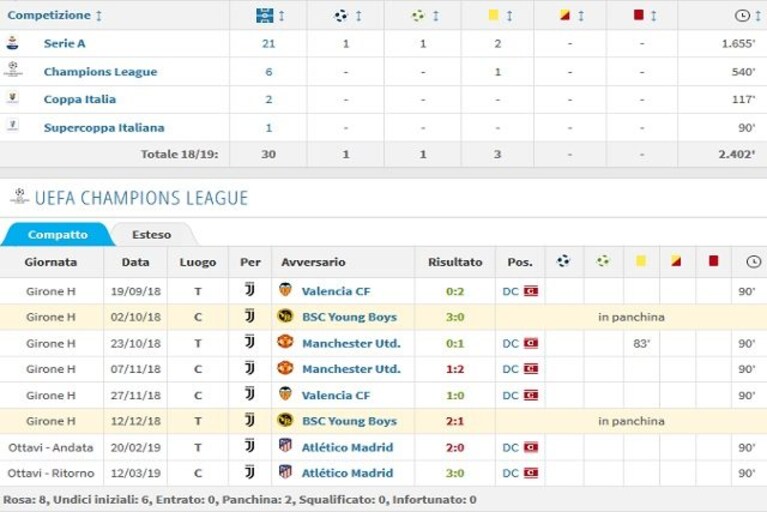Sort by goals ball icon in top table

pos(341,16)
